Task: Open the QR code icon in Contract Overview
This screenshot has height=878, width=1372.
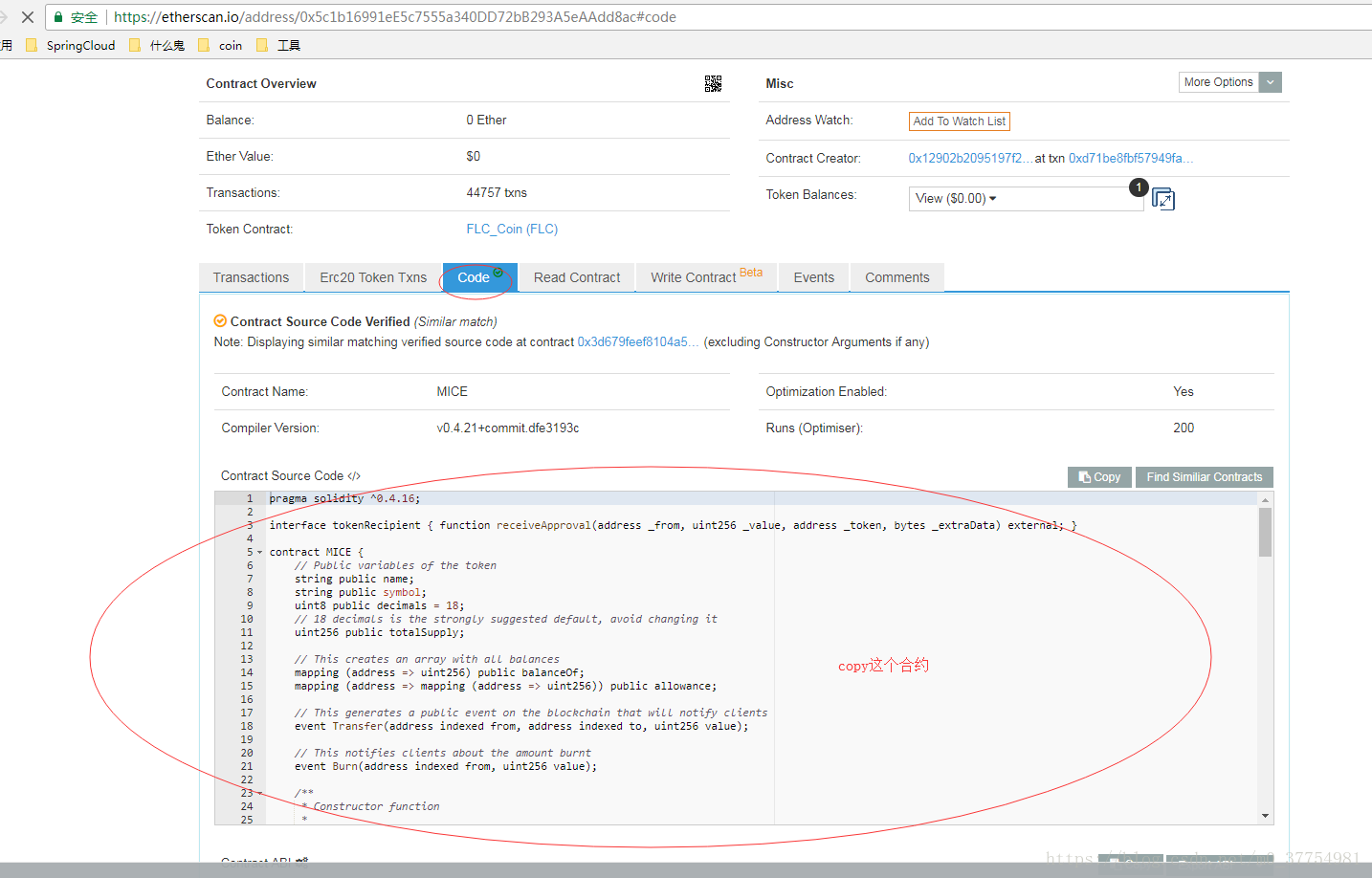Action: click(x=713, y=84)
